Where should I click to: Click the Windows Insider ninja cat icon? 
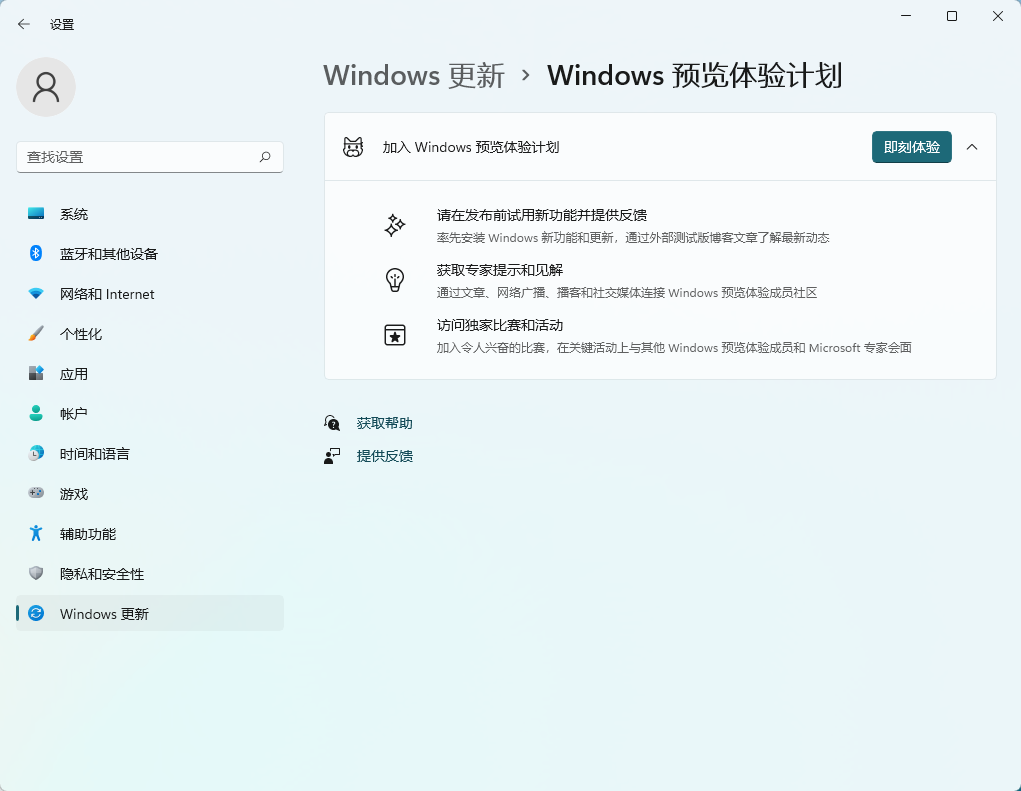click(x=352, y=147)
